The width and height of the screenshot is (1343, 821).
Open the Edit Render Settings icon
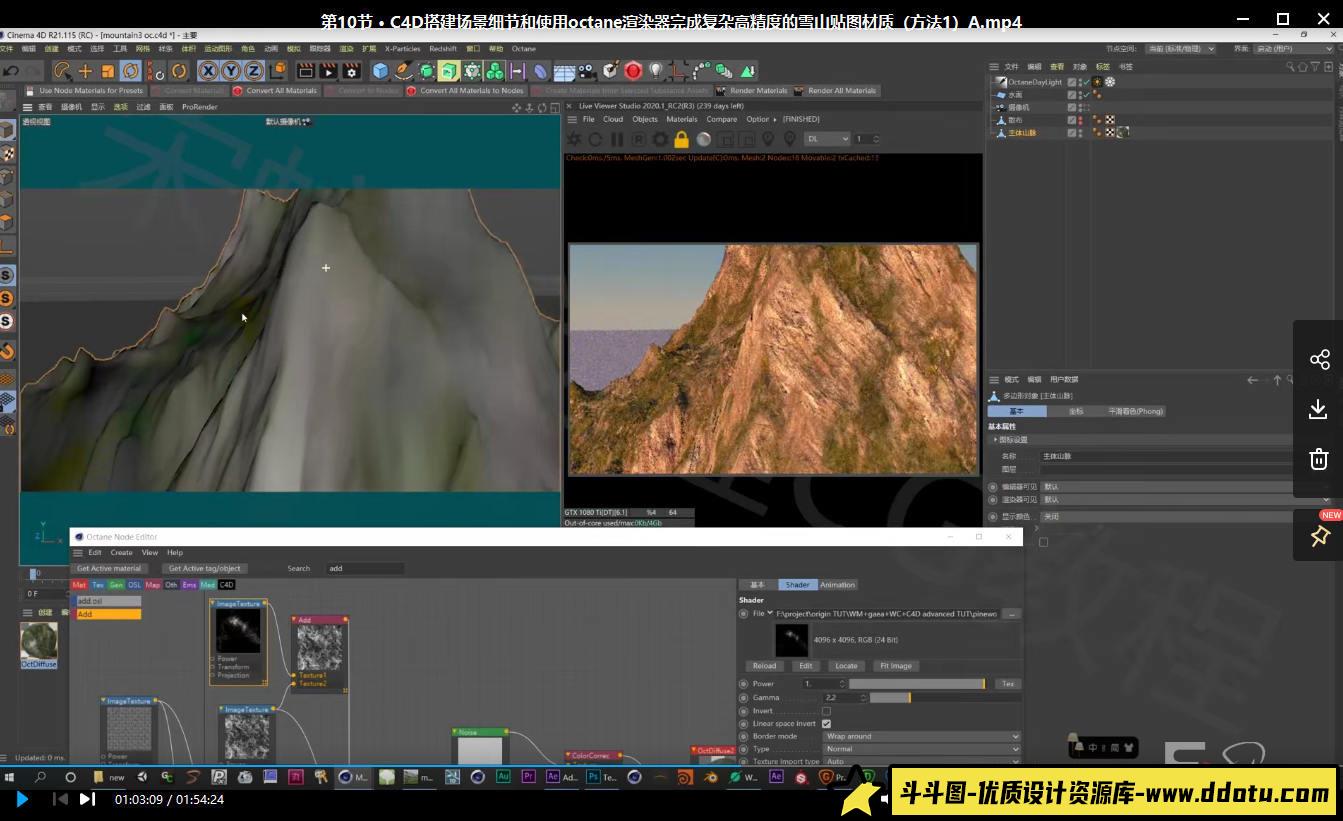[x=351, y=71]
